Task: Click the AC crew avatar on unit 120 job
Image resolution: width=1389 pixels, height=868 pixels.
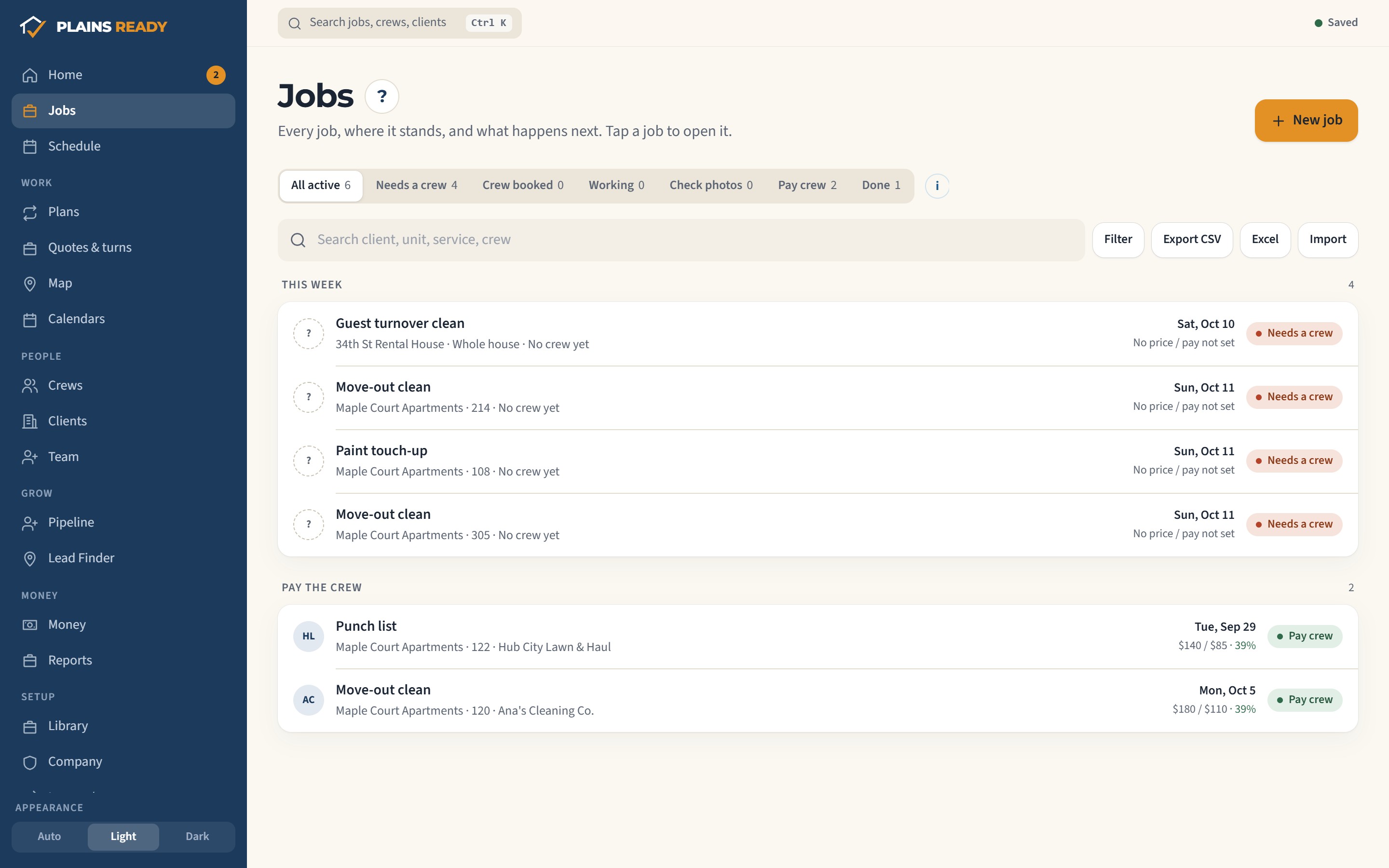Action: tap(309, 700)
